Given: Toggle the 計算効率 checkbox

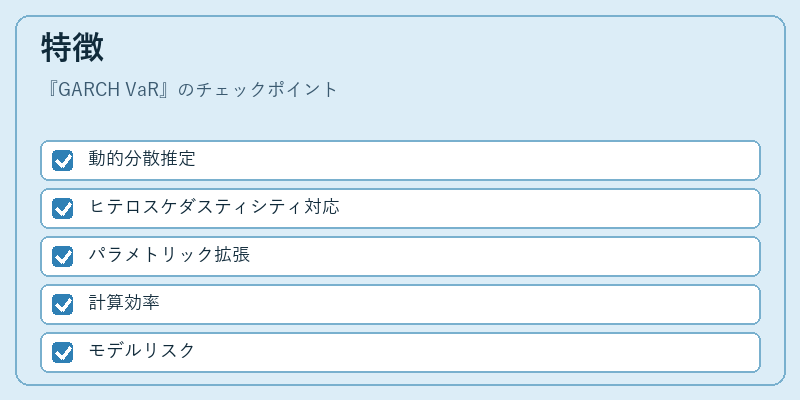Looking at the screenshot, I should [x=63, y=305].
